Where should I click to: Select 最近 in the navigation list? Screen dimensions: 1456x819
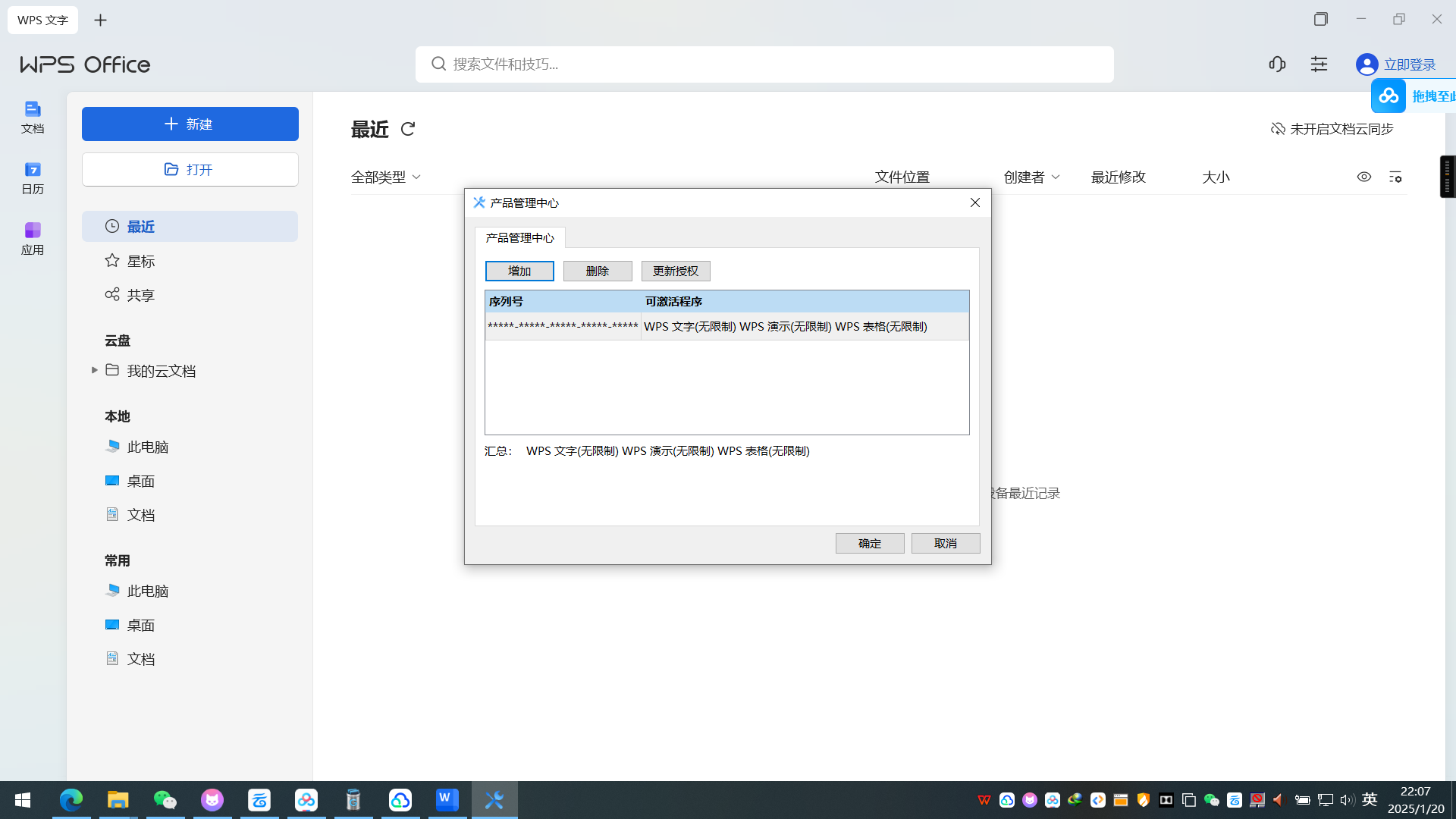tap(190, 226)
